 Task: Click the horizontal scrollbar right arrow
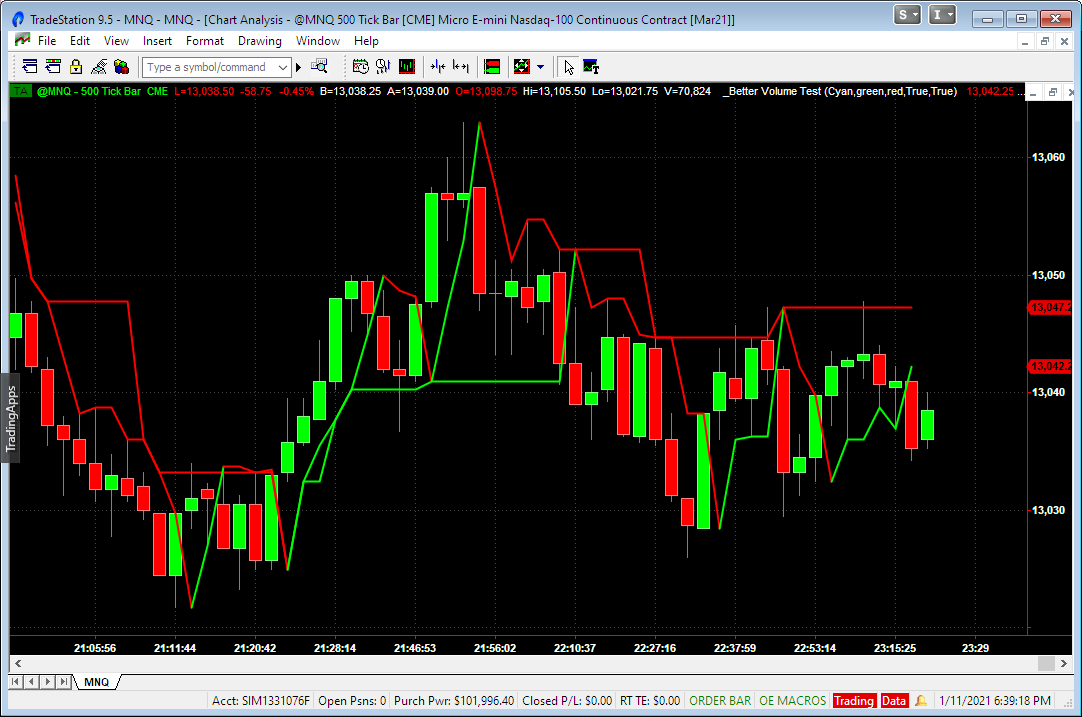pyautogui.click(x=1063, y=663)
